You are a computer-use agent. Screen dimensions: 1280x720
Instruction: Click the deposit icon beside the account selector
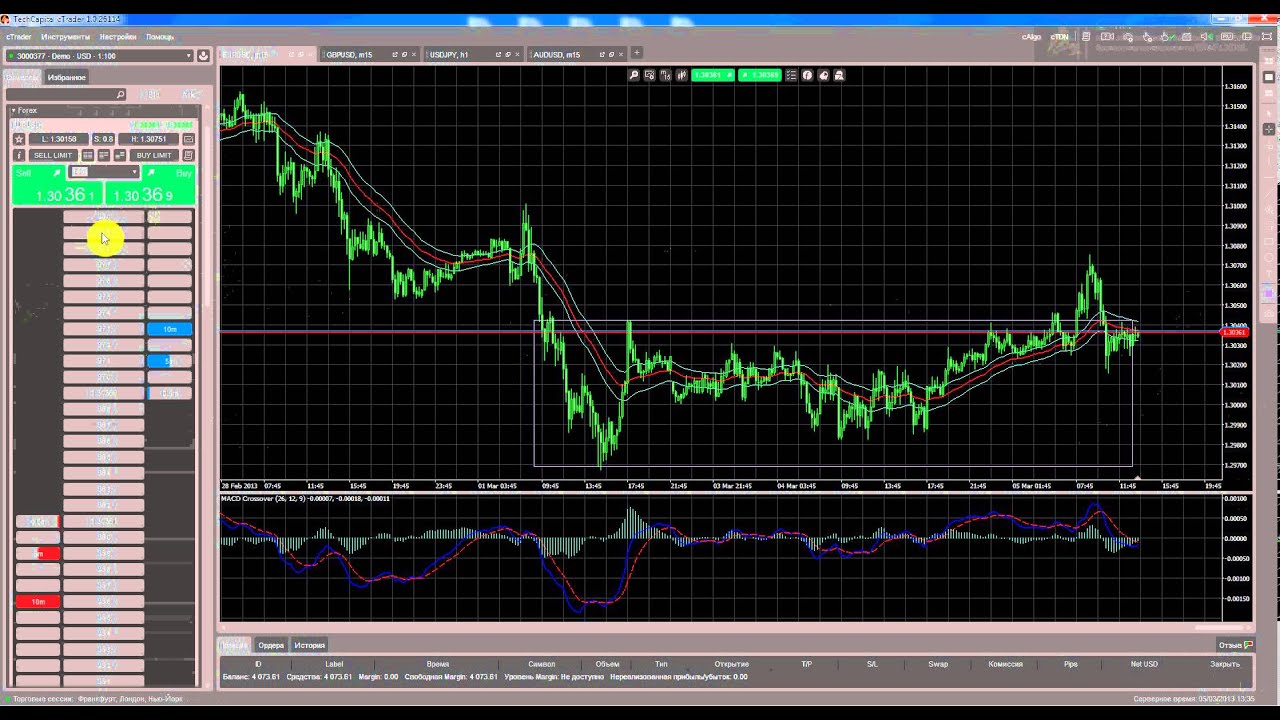click(x=204, y=56)
